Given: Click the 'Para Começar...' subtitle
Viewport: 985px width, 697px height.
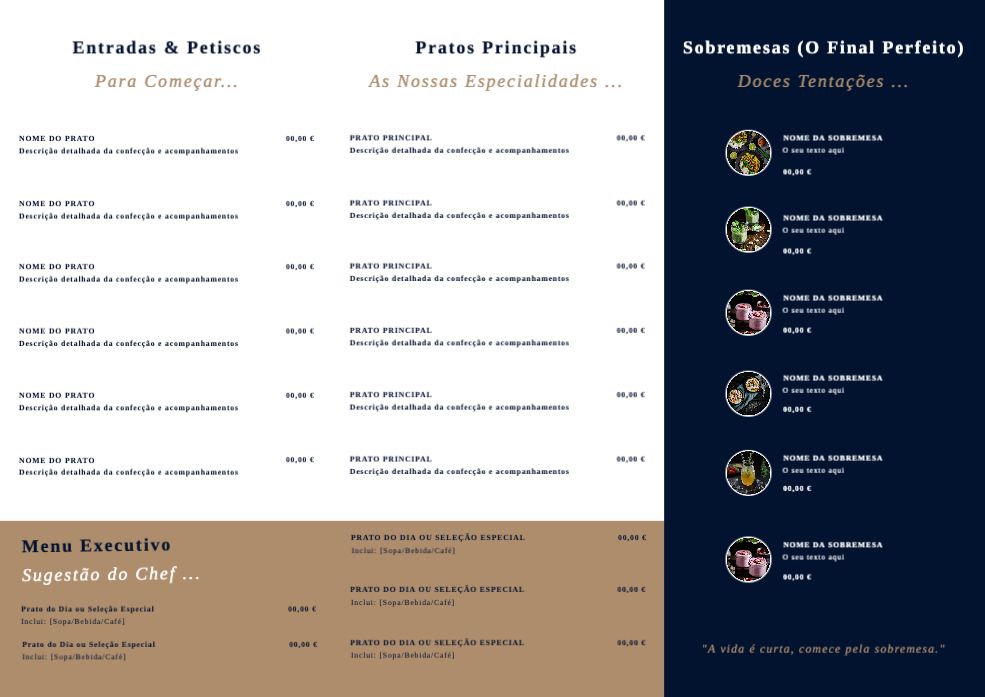Looking at the screenshot, I should pyautogui.click(x=167, y=81).
